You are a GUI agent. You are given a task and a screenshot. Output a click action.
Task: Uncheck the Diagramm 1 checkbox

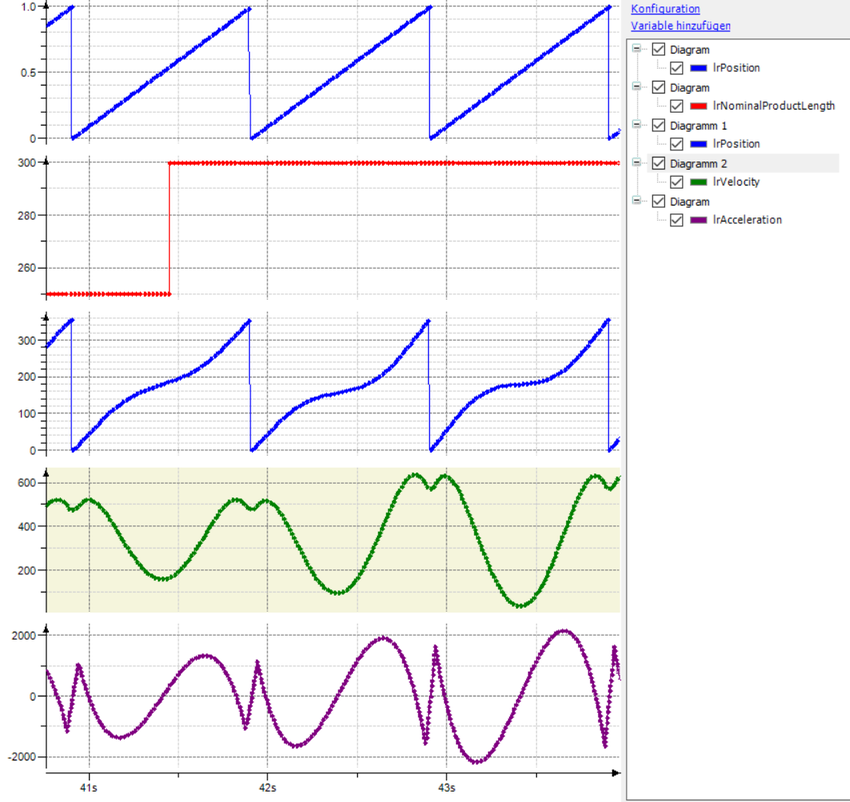[658, 125]
